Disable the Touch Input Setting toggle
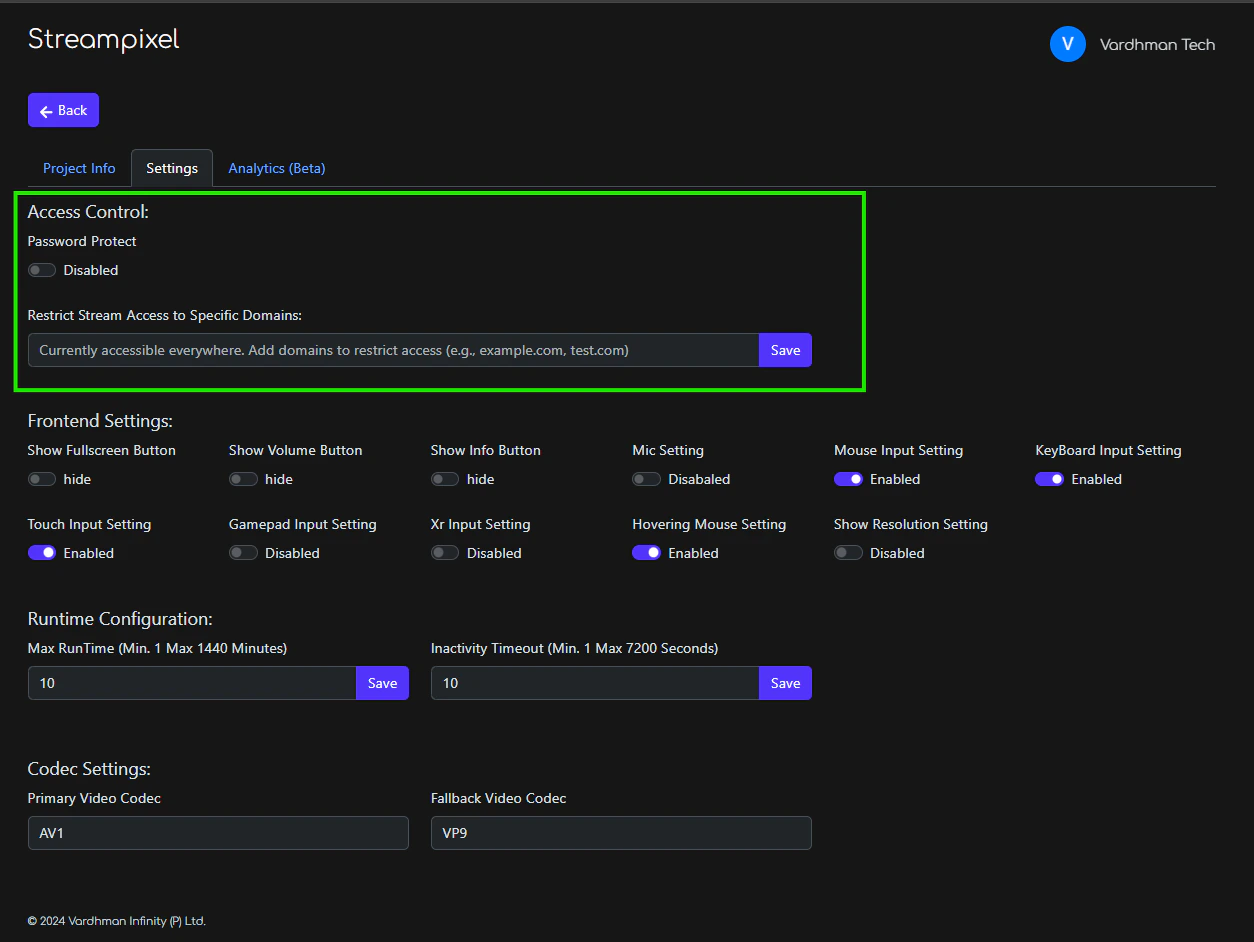 (42, 553)
